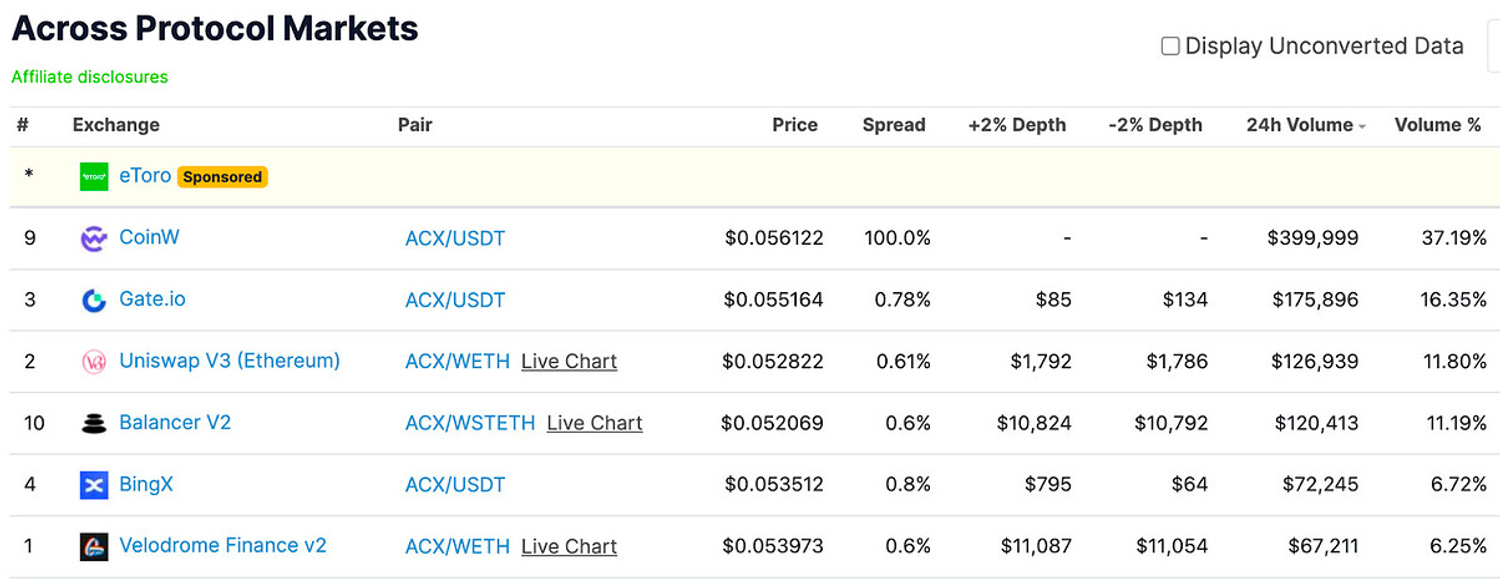1500x581 pixels.
Task: Click the Uniswap V3 +2% depth $1,792
Action: (x=1042, y=361)
